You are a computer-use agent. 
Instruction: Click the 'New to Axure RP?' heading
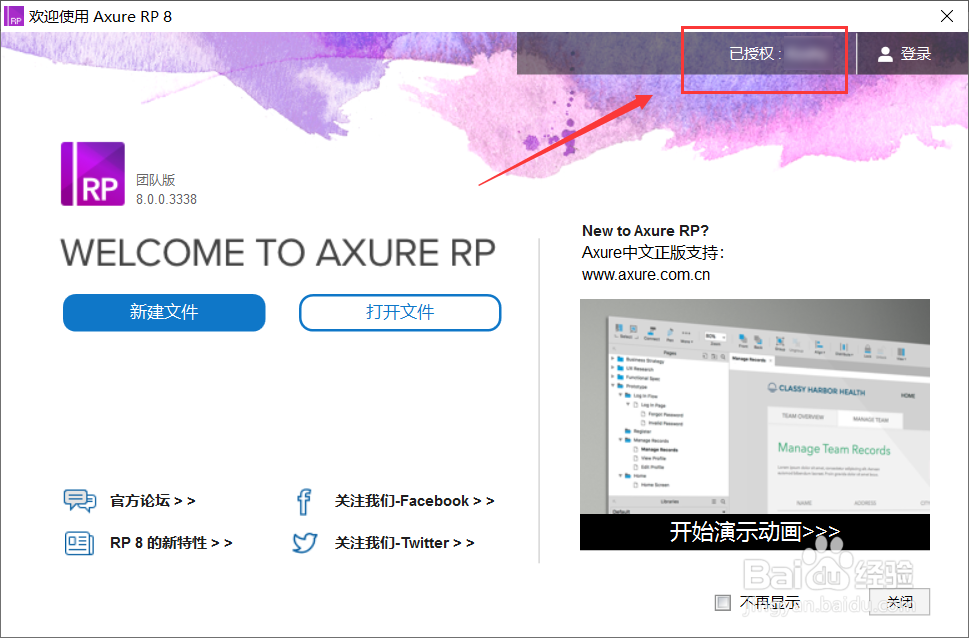click(x=645, y=231)
